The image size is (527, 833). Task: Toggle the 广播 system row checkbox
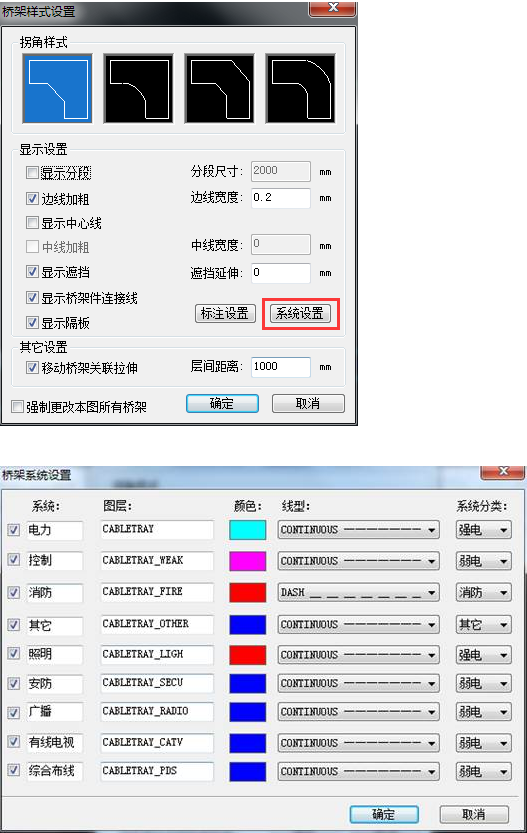14,712
